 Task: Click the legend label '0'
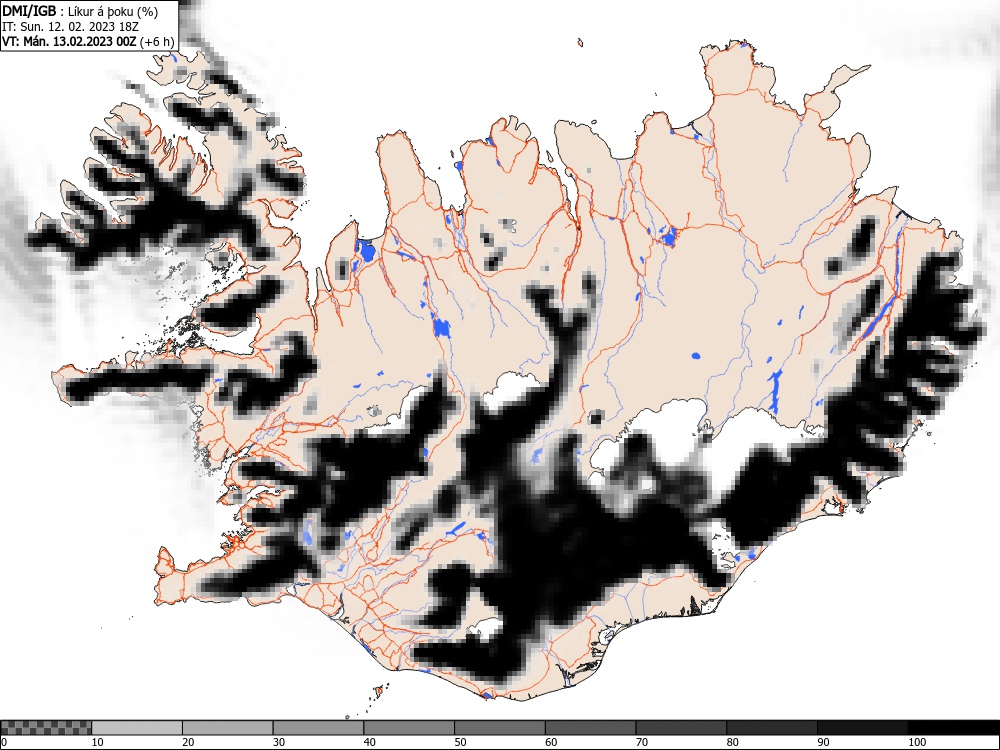click(x=4, y=742)
